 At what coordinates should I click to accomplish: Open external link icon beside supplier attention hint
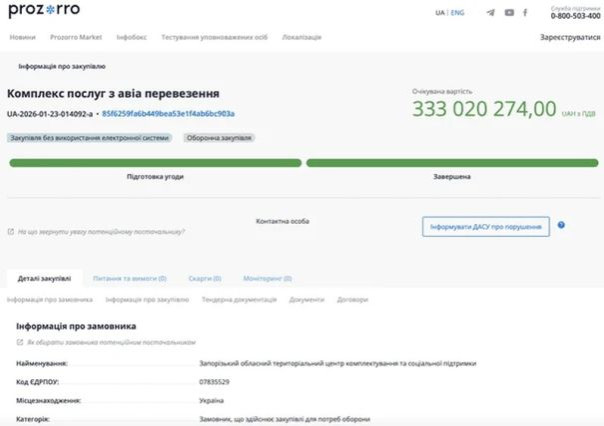tap(11, 231)
